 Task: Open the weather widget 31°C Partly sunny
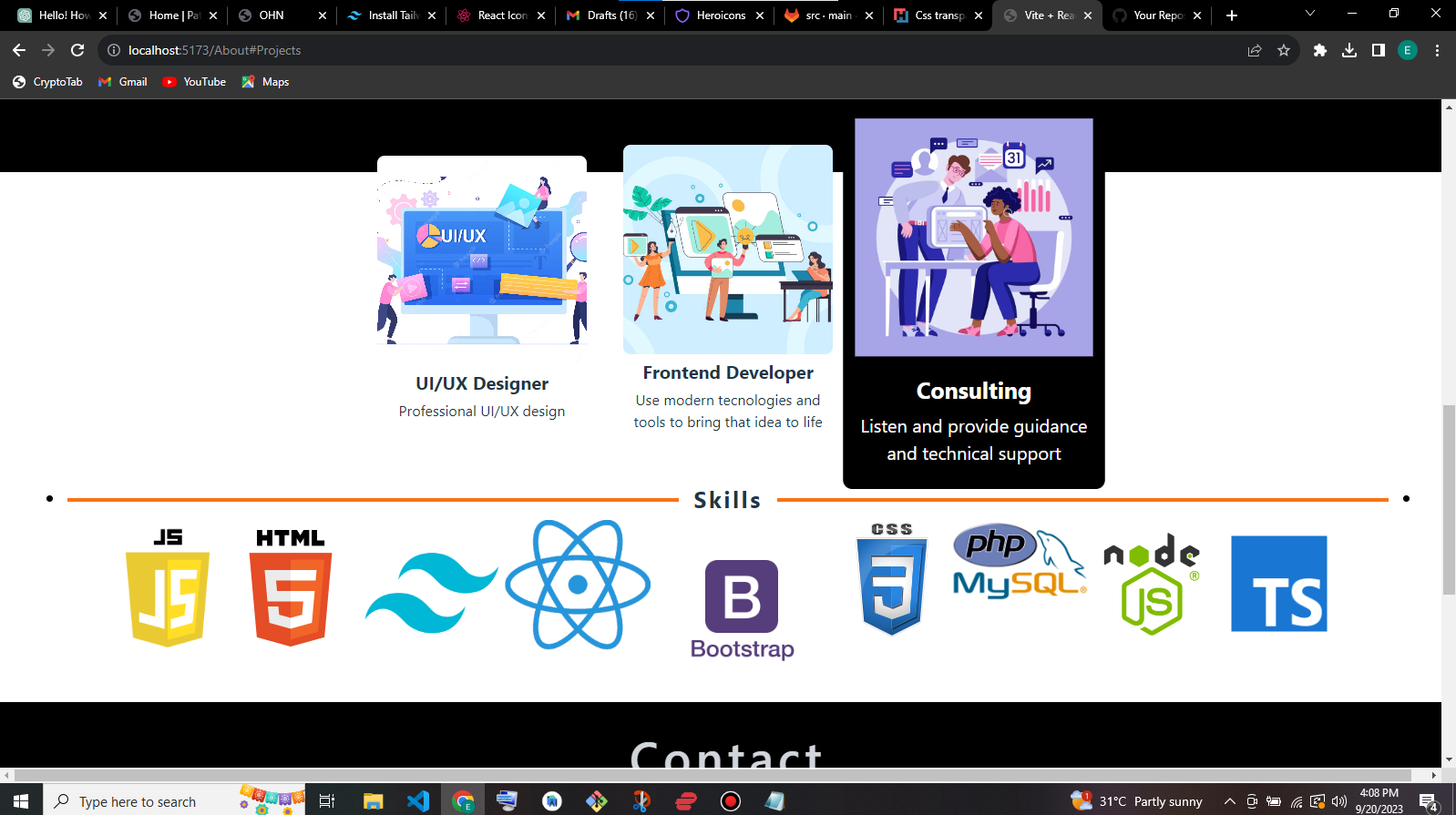pos(1137,801)
